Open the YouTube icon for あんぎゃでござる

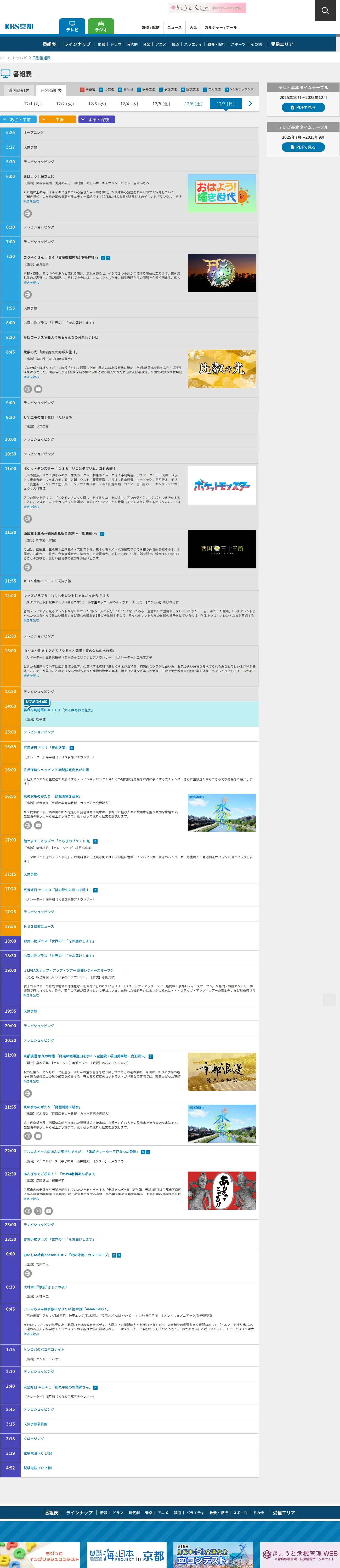click(48, 1211)
